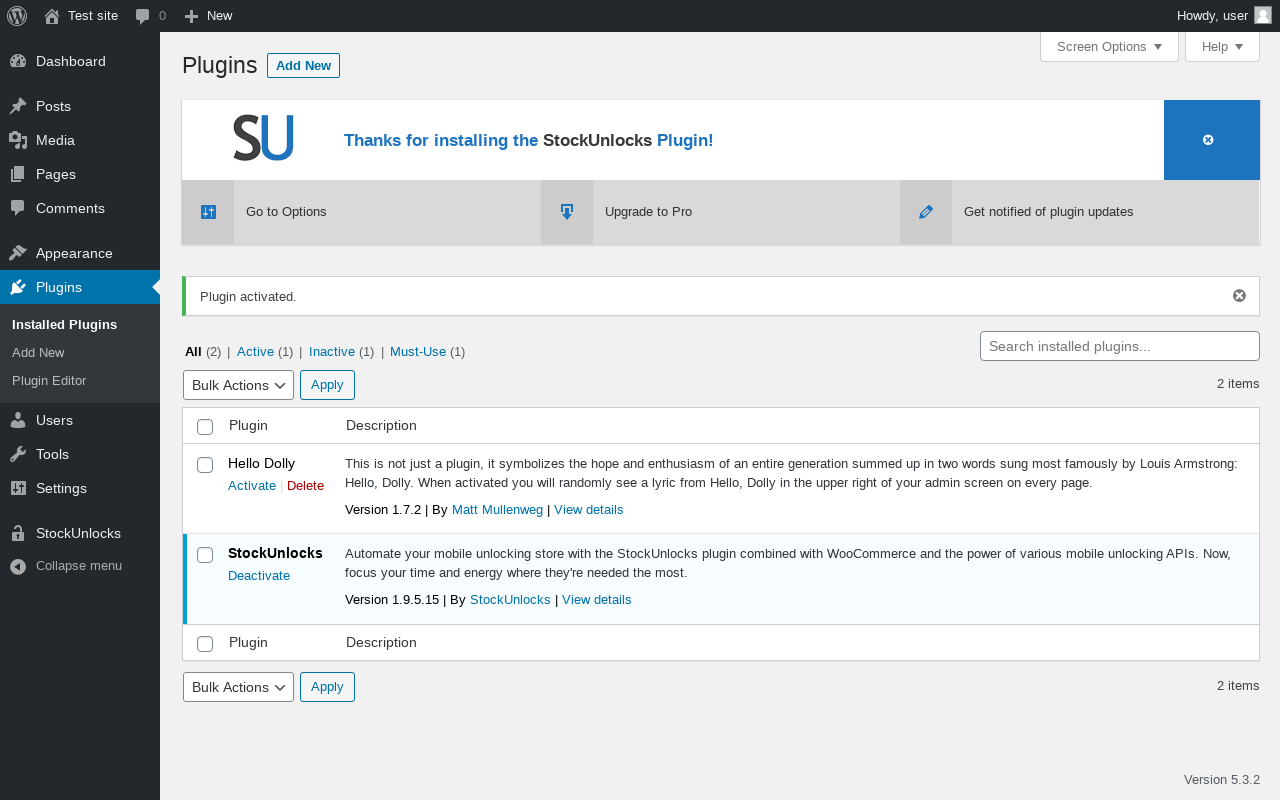
Task: Click the WordPress logo icon
Action: point(17,16)
